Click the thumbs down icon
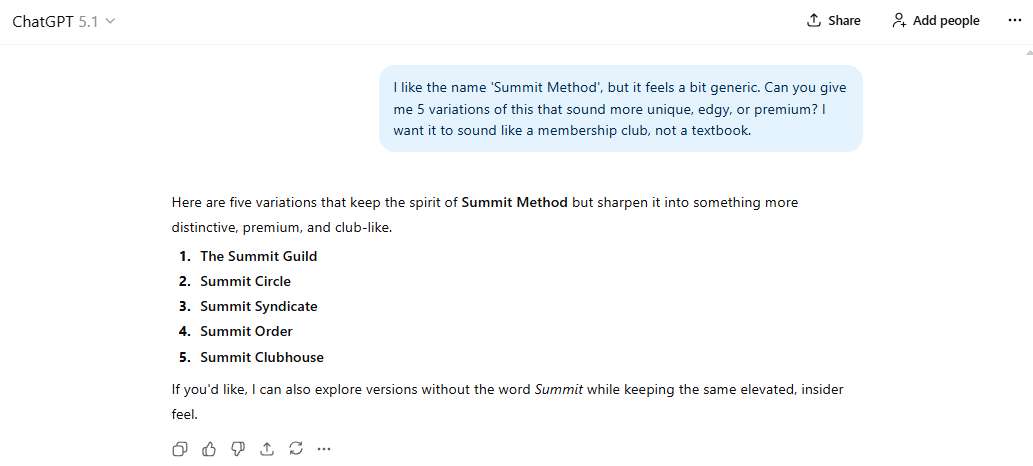The image size is (1033, 466). coord(238,449)
